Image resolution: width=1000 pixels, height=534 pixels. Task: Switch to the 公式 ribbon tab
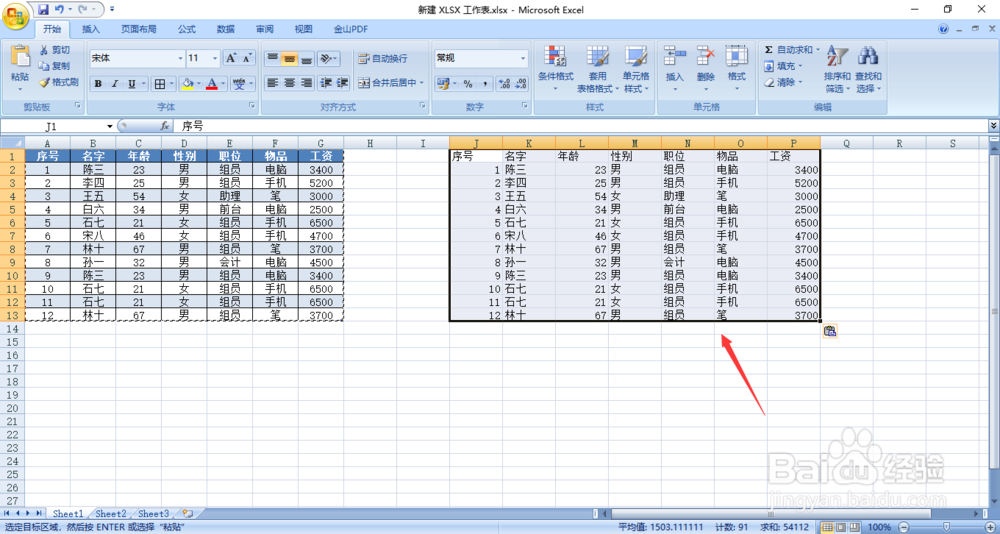coord(186,29)
